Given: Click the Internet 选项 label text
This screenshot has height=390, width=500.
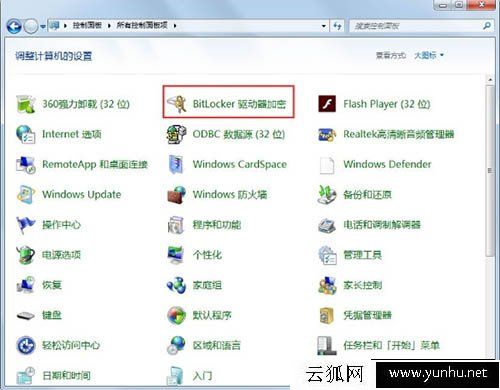Looking at the screenshot, I should point(72,134).
